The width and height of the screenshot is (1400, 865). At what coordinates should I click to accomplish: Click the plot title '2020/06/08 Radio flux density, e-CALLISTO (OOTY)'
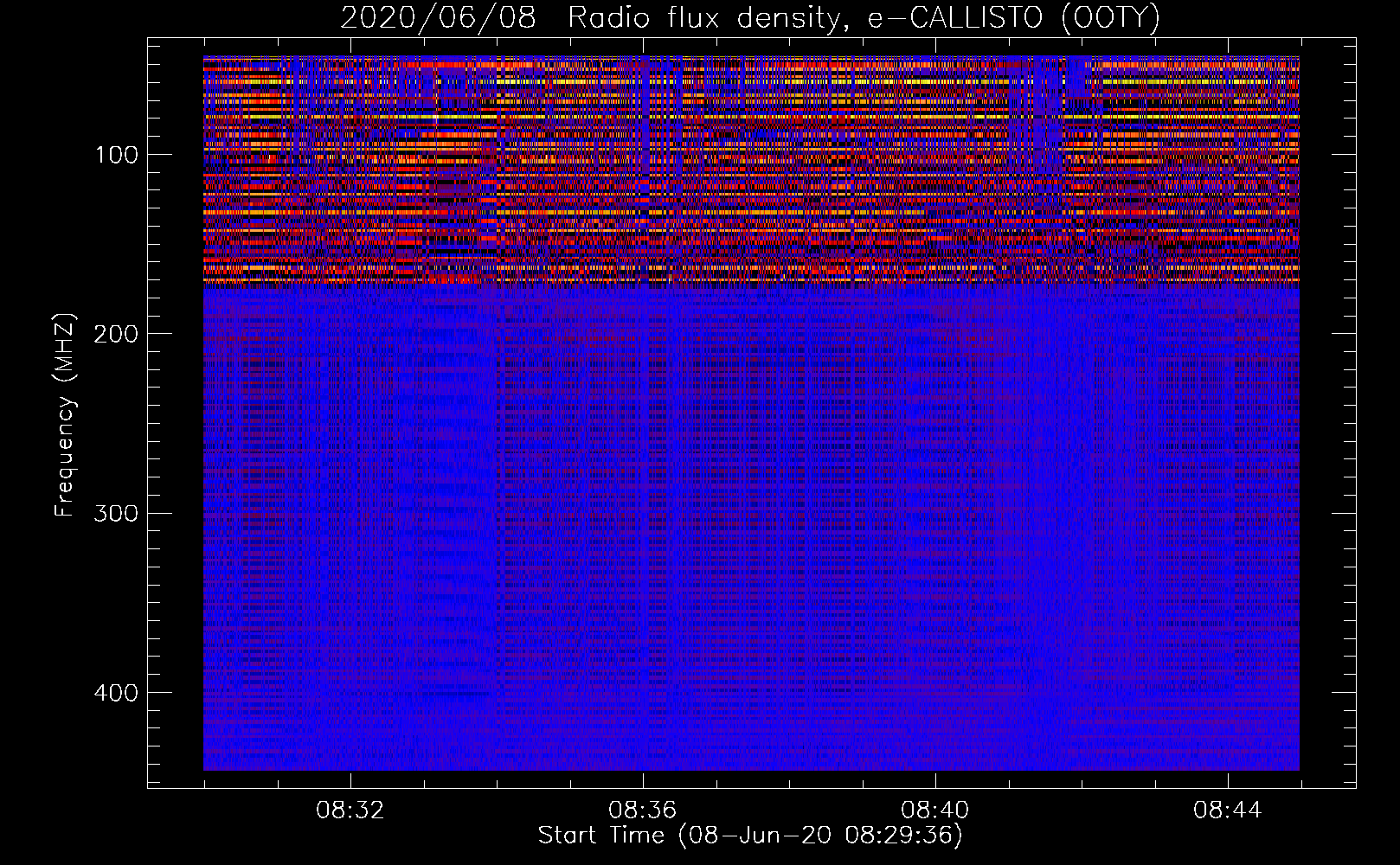(750, 18)
